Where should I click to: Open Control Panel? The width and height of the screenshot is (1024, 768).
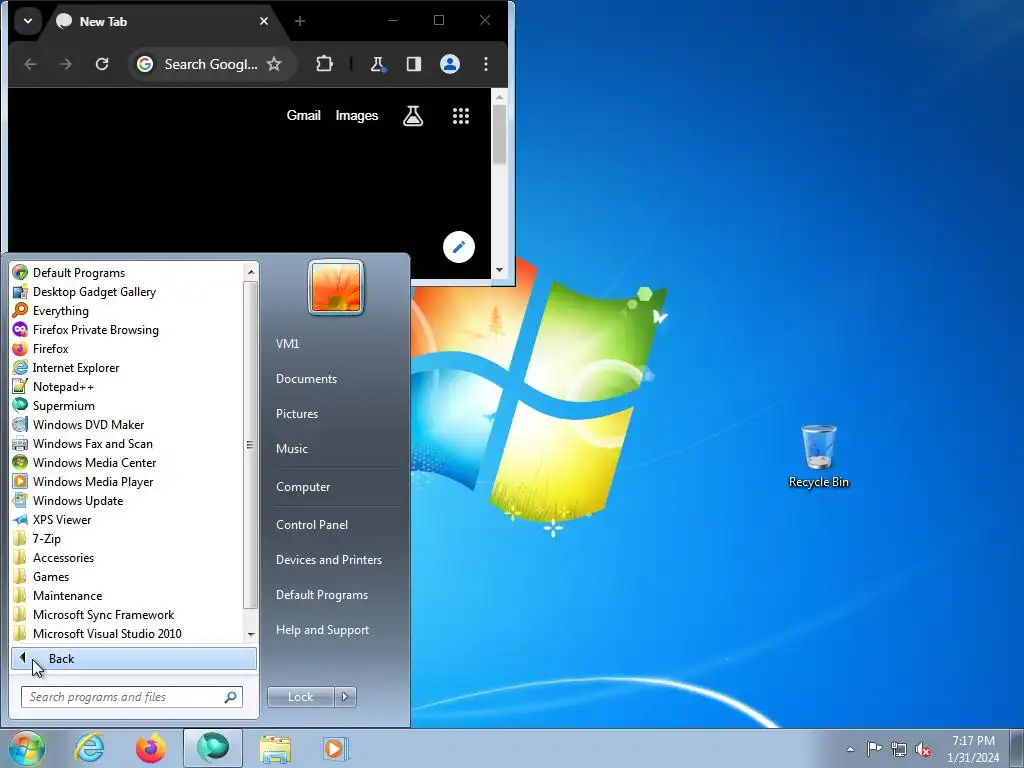tap(335, 525)
